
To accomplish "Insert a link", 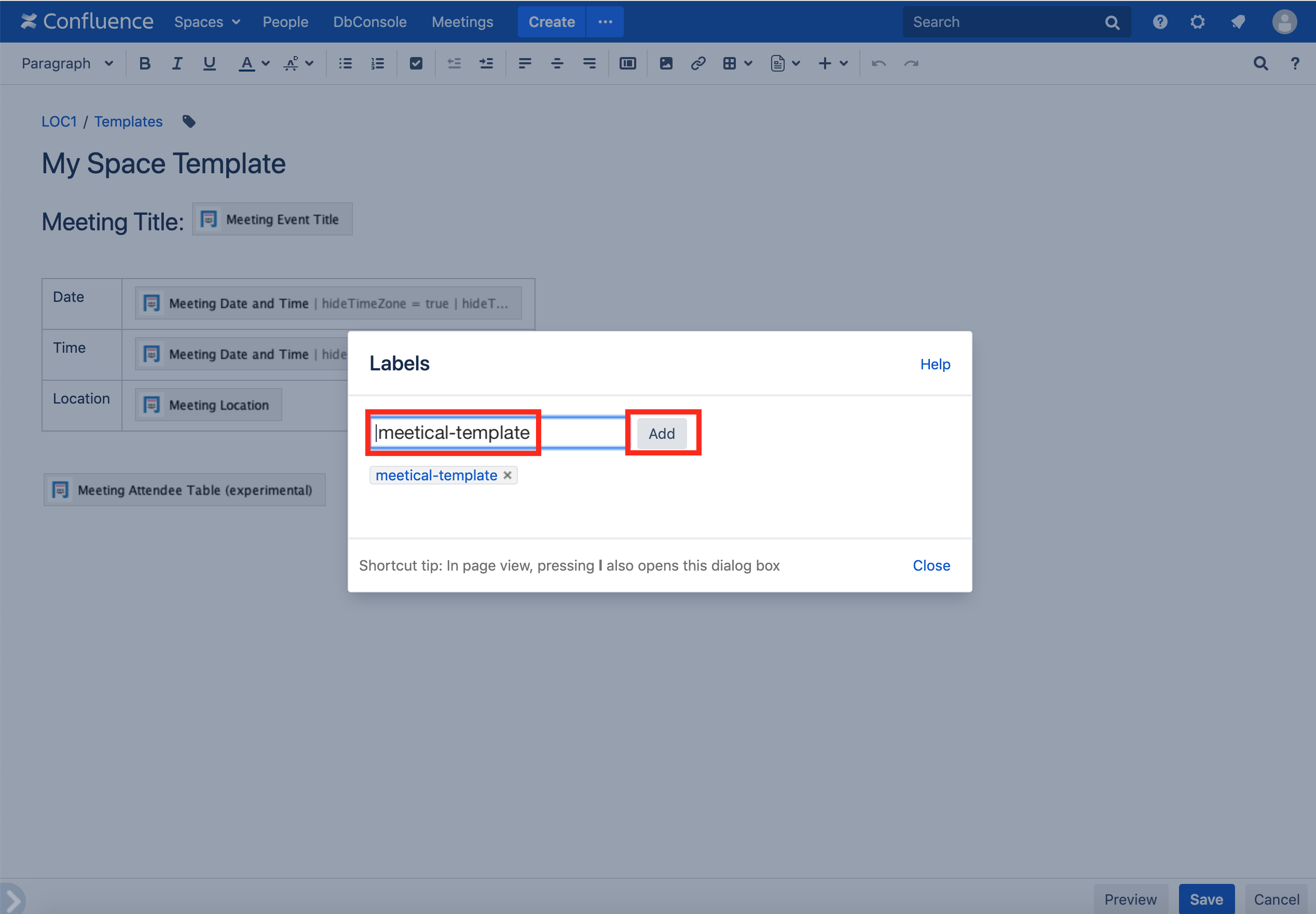I will tap(698, 64).
